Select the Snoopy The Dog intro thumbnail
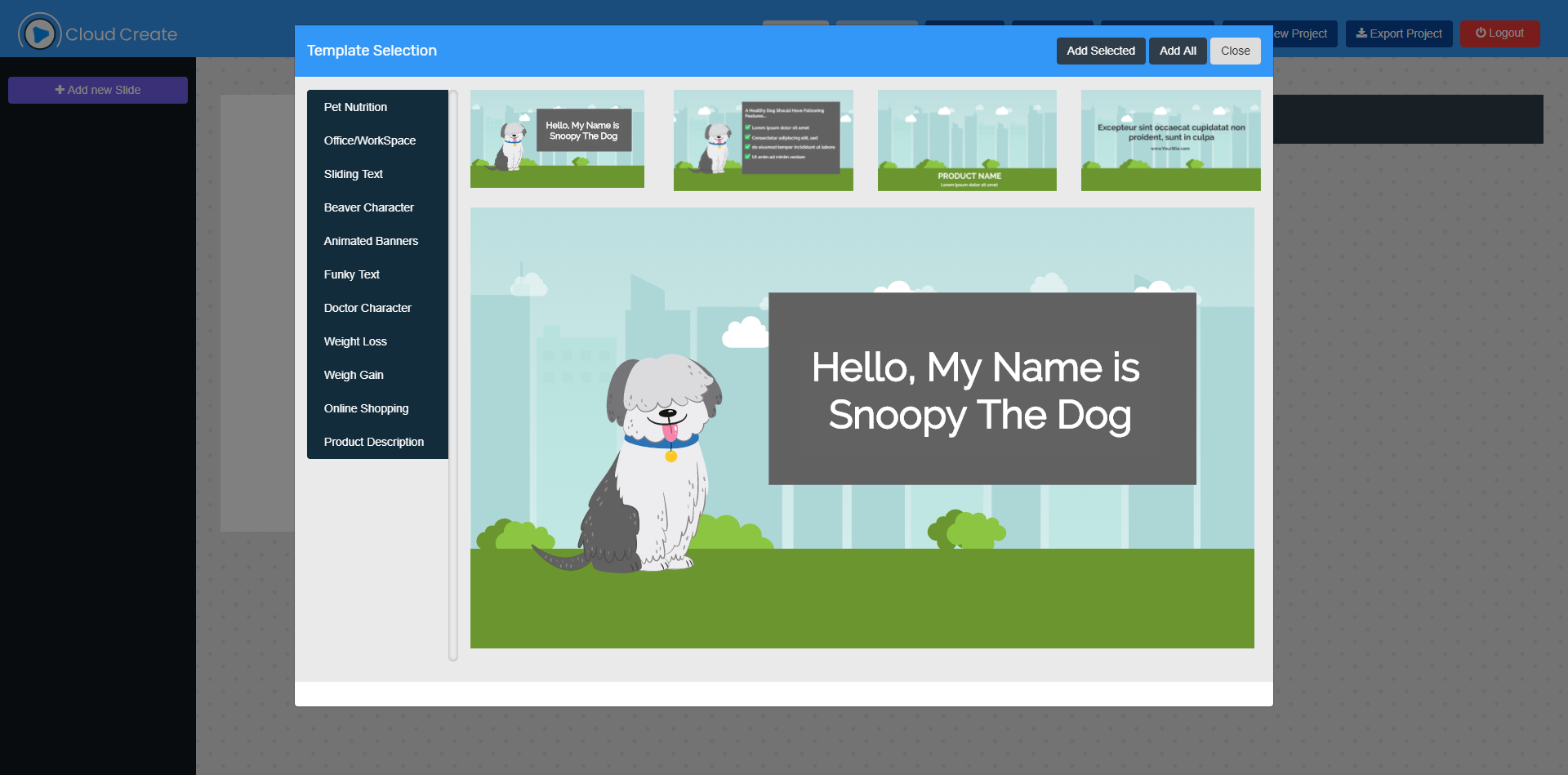 557,139
